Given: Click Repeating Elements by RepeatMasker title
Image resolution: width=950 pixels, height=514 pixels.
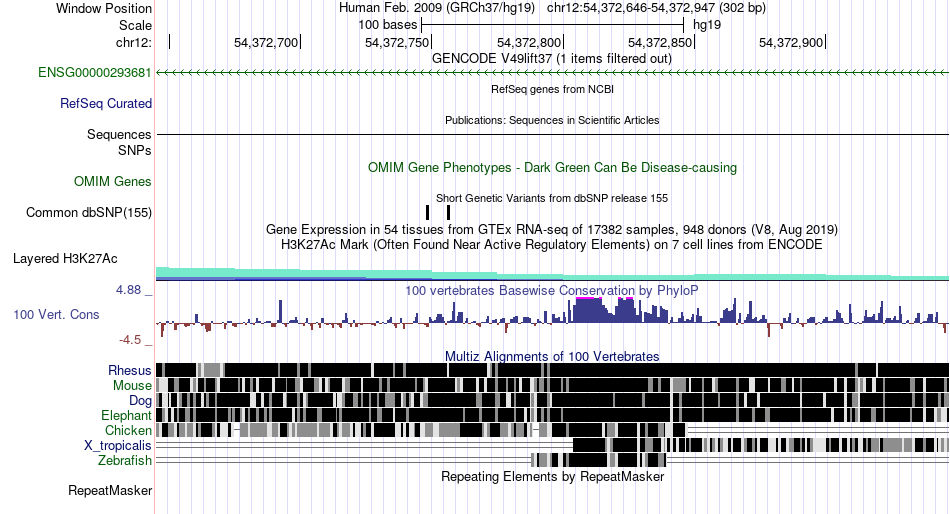Looking at the screenshot, I should [x=553, y=477].
